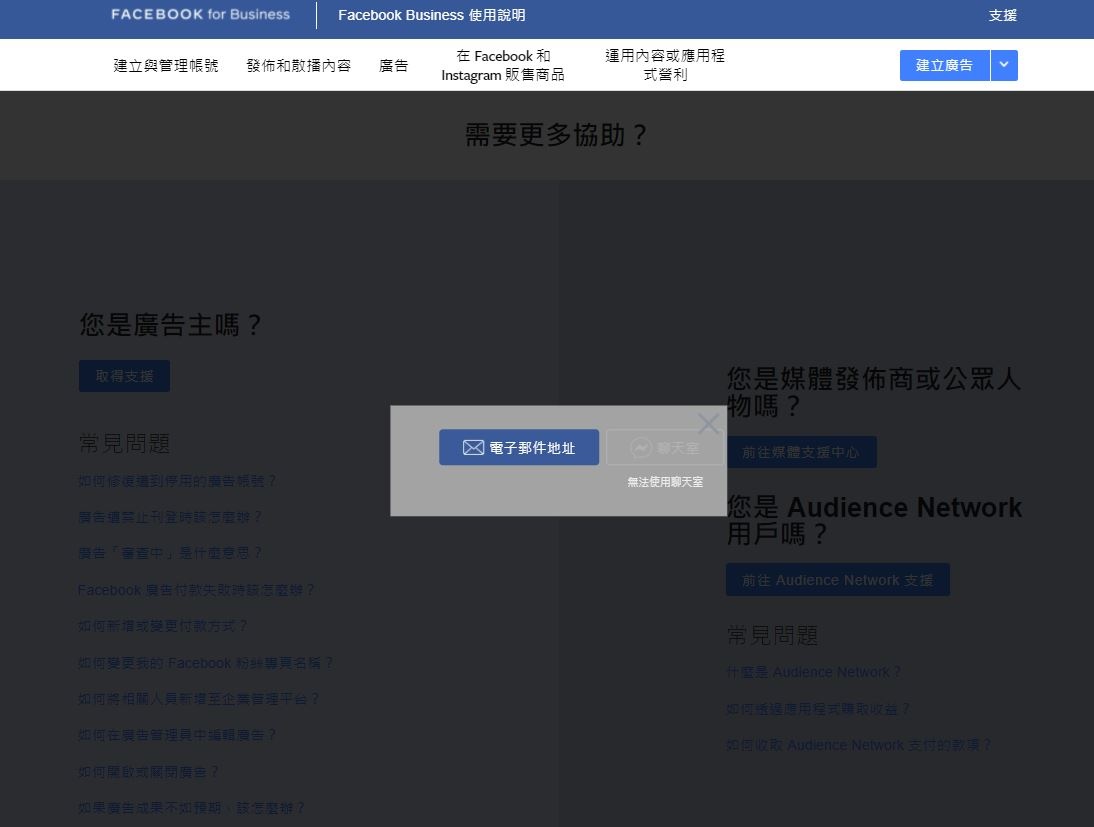Select the 廣告 menu item
Viewport: 1094px width, 827px height.
coord(394,66)
